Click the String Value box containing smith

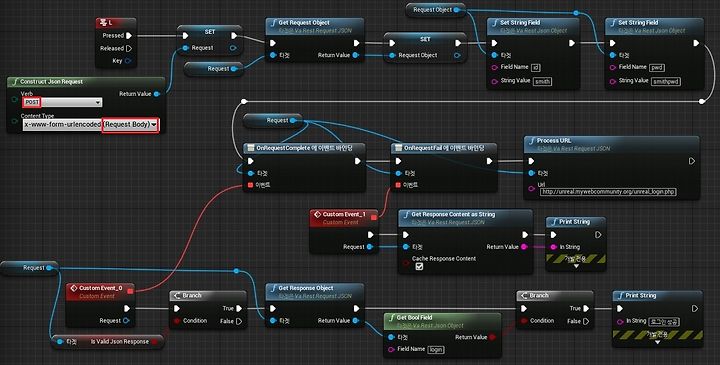tap(543, 81)
